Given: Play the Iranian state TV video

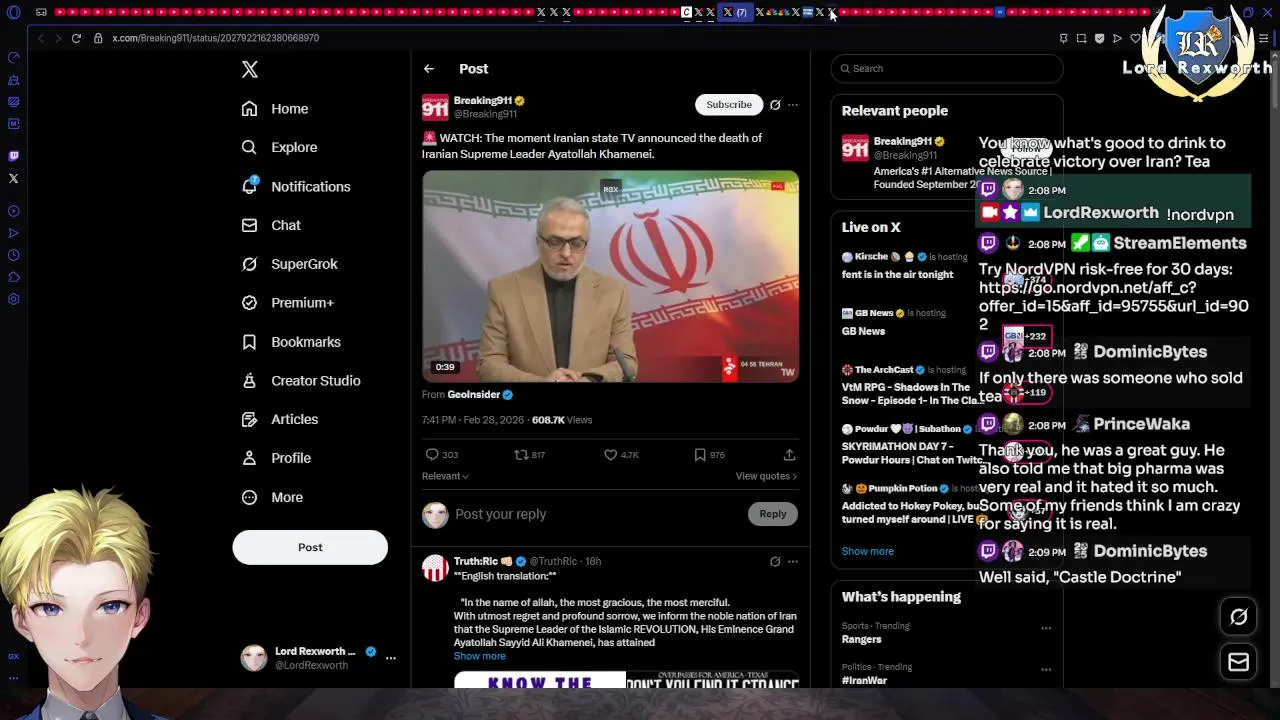Looking at the screenshot, I should 610,276.
